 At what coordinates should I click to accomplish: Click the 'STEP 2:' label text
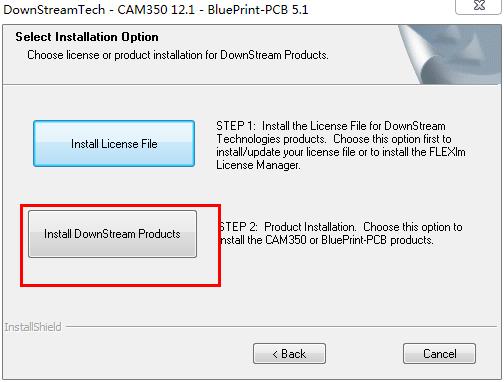click(x=238, y=227)
